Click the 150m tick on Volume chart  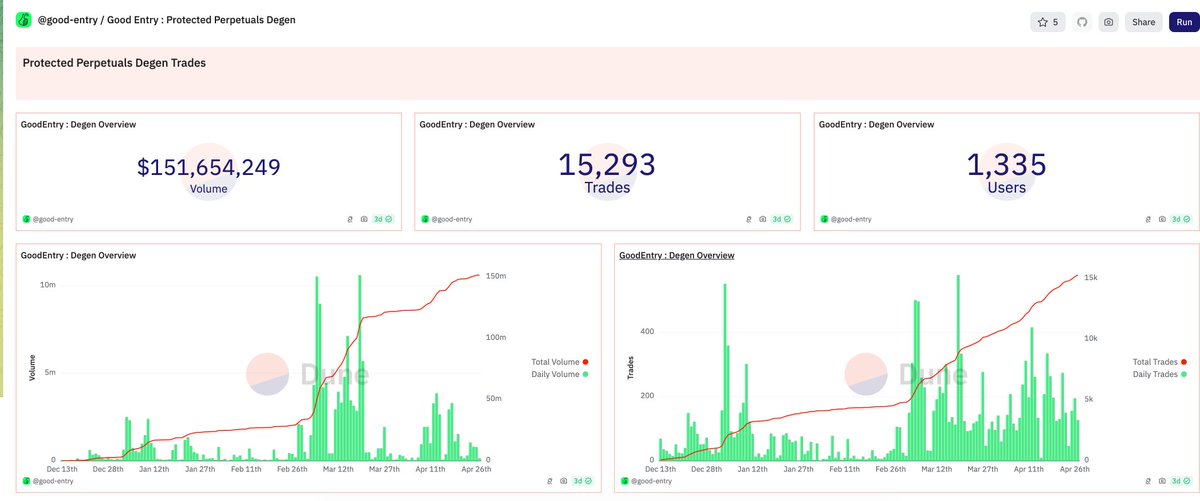[x=496, y=276]
